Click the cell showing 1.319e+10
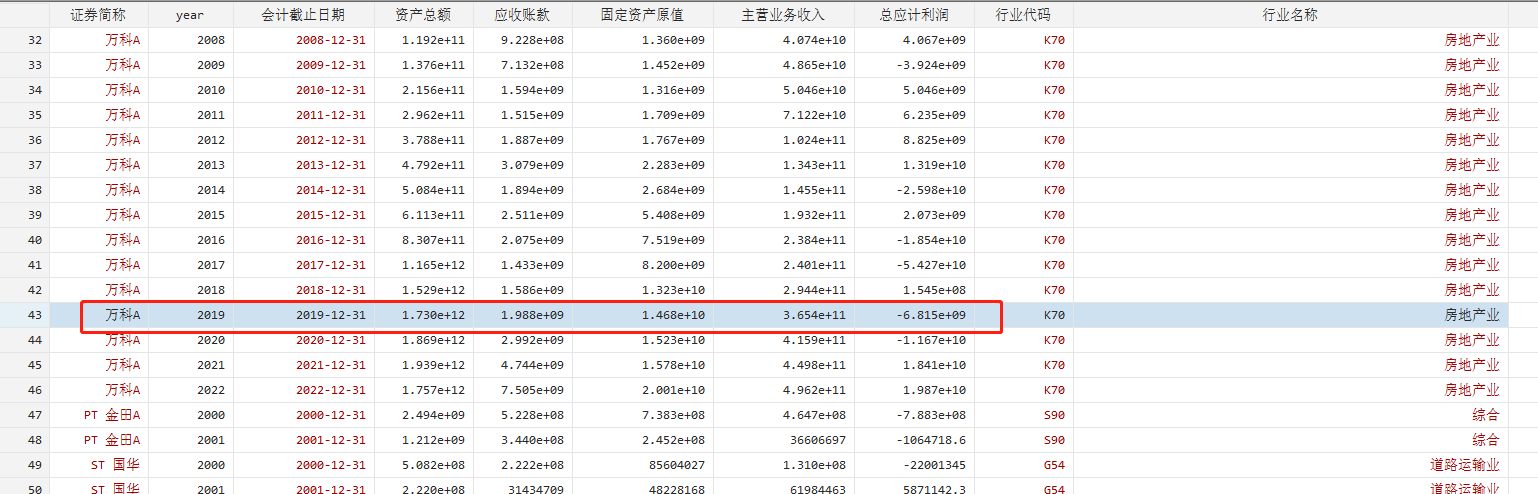Viewport: 1538px width, 494px height. (934, 165)
